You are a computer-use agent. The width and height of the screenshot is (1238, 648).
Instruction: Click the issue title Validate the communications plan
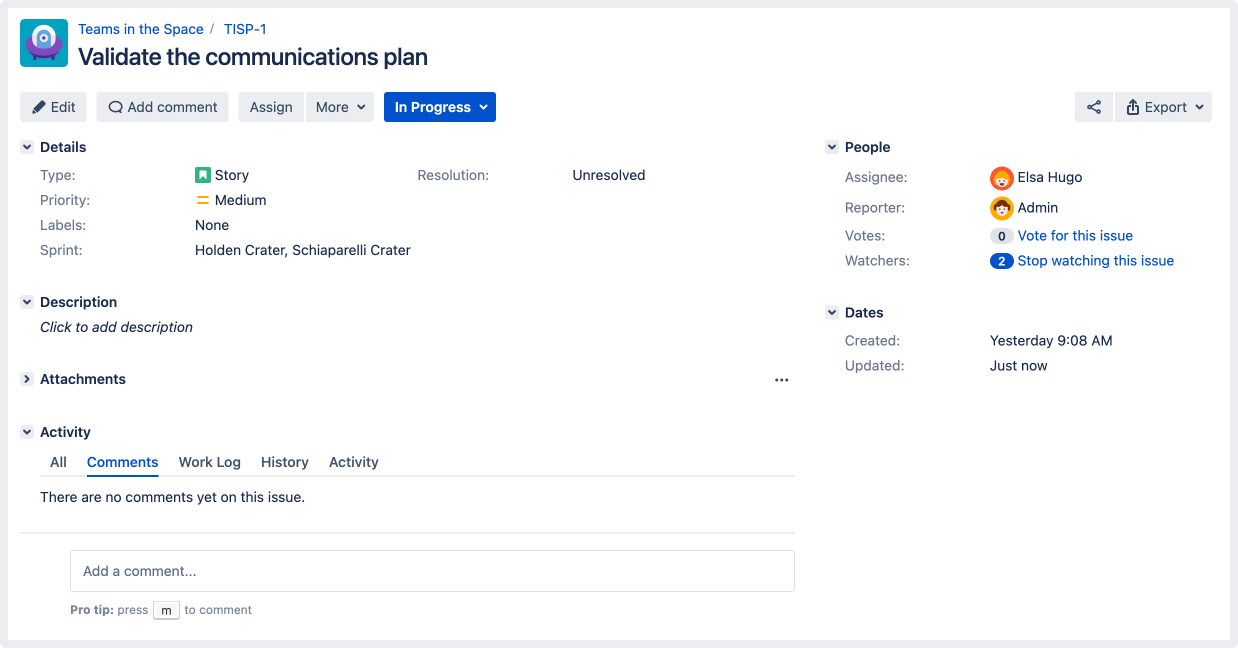(x=253, y=57)
